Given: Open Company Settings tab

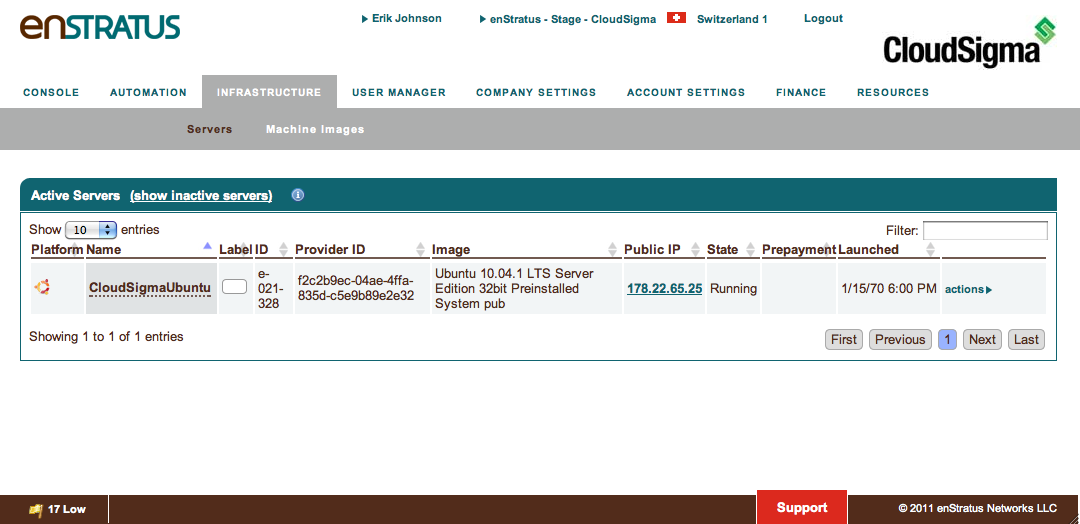Looking at the screenshot, I should pyautogui.click(x=536, y=92).
